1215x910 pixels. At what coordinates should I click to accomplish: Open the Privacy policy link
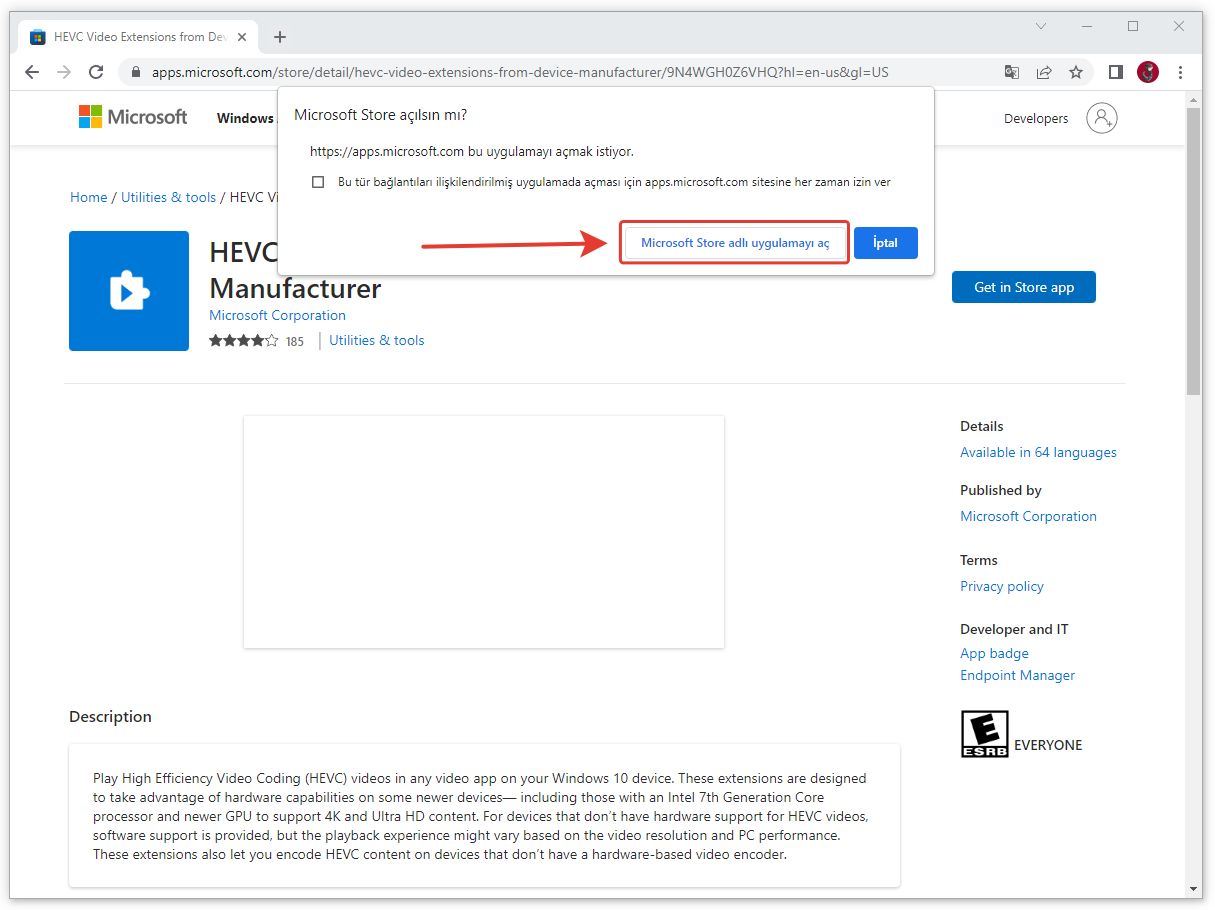click(1001, 586)
